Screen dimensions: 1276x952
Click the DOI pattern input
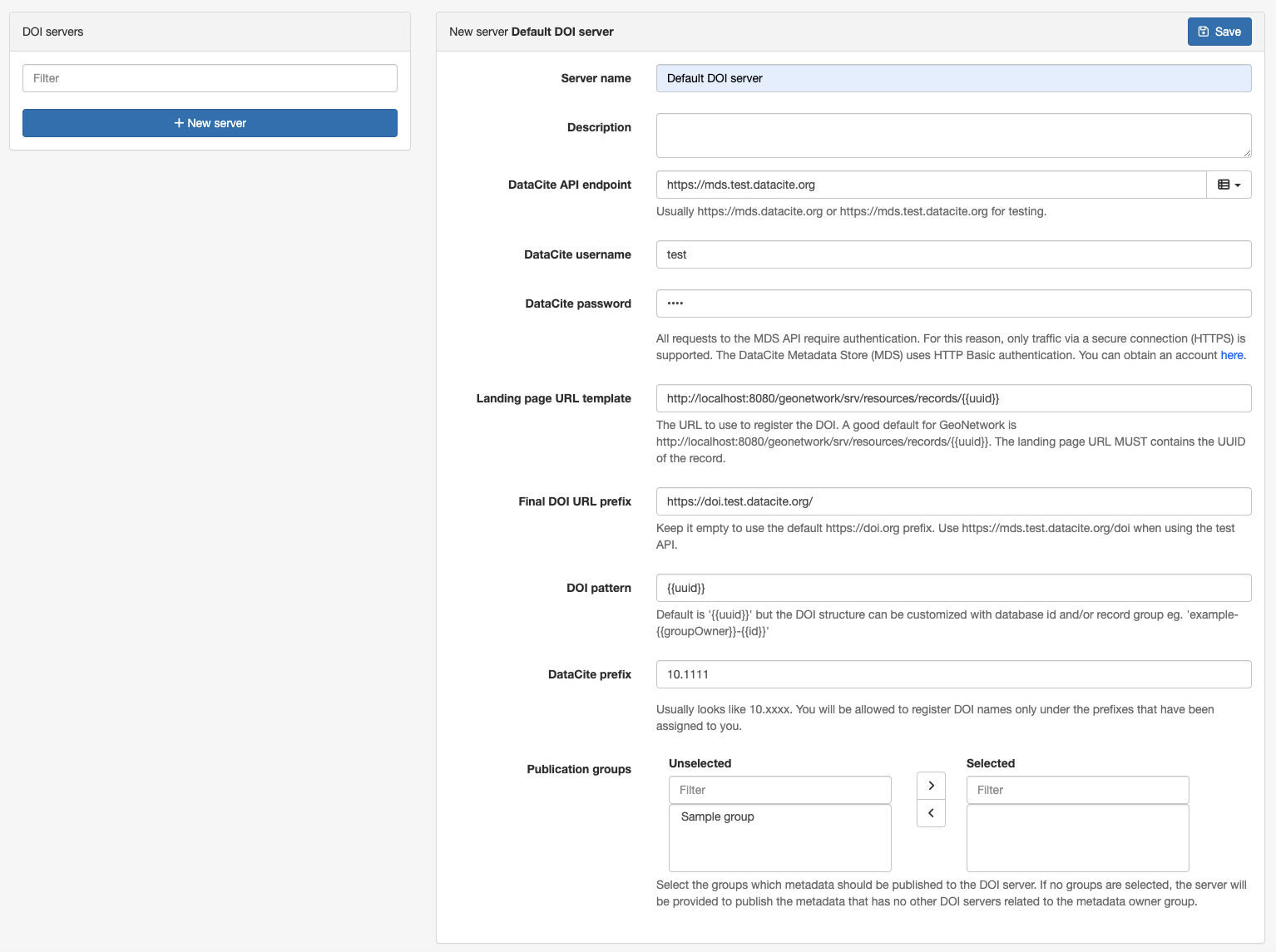(953, 588)
